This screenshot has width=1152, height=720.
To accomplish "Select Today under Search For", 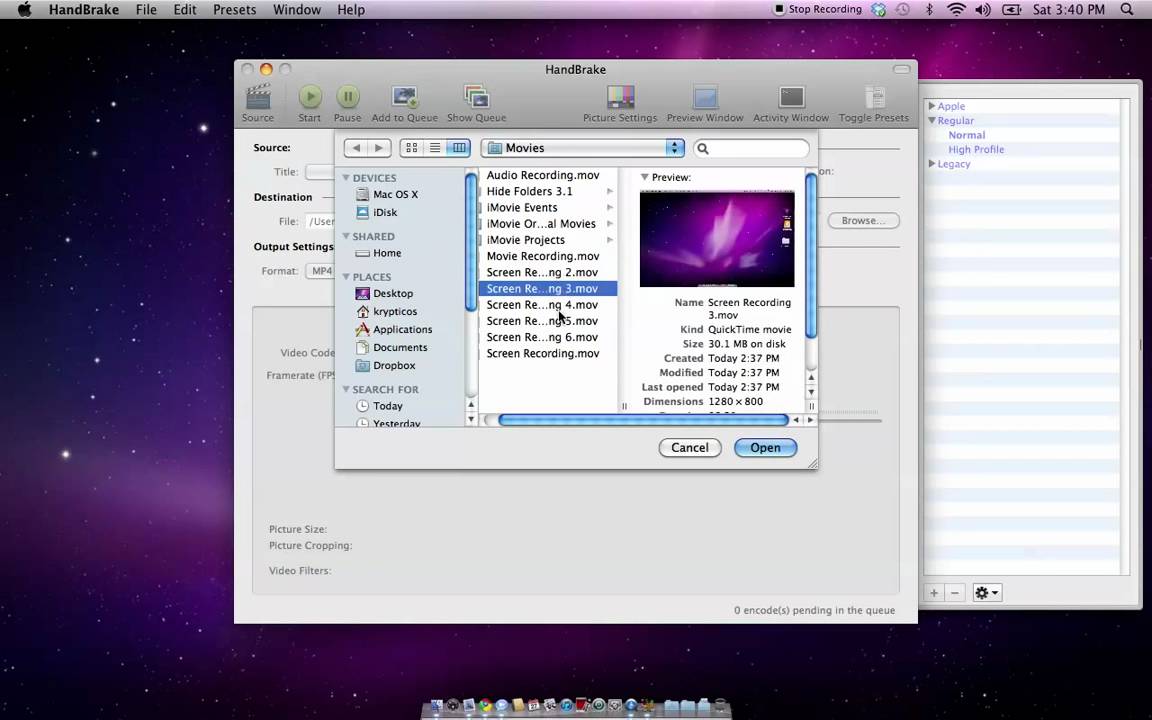I will [379, 406].
